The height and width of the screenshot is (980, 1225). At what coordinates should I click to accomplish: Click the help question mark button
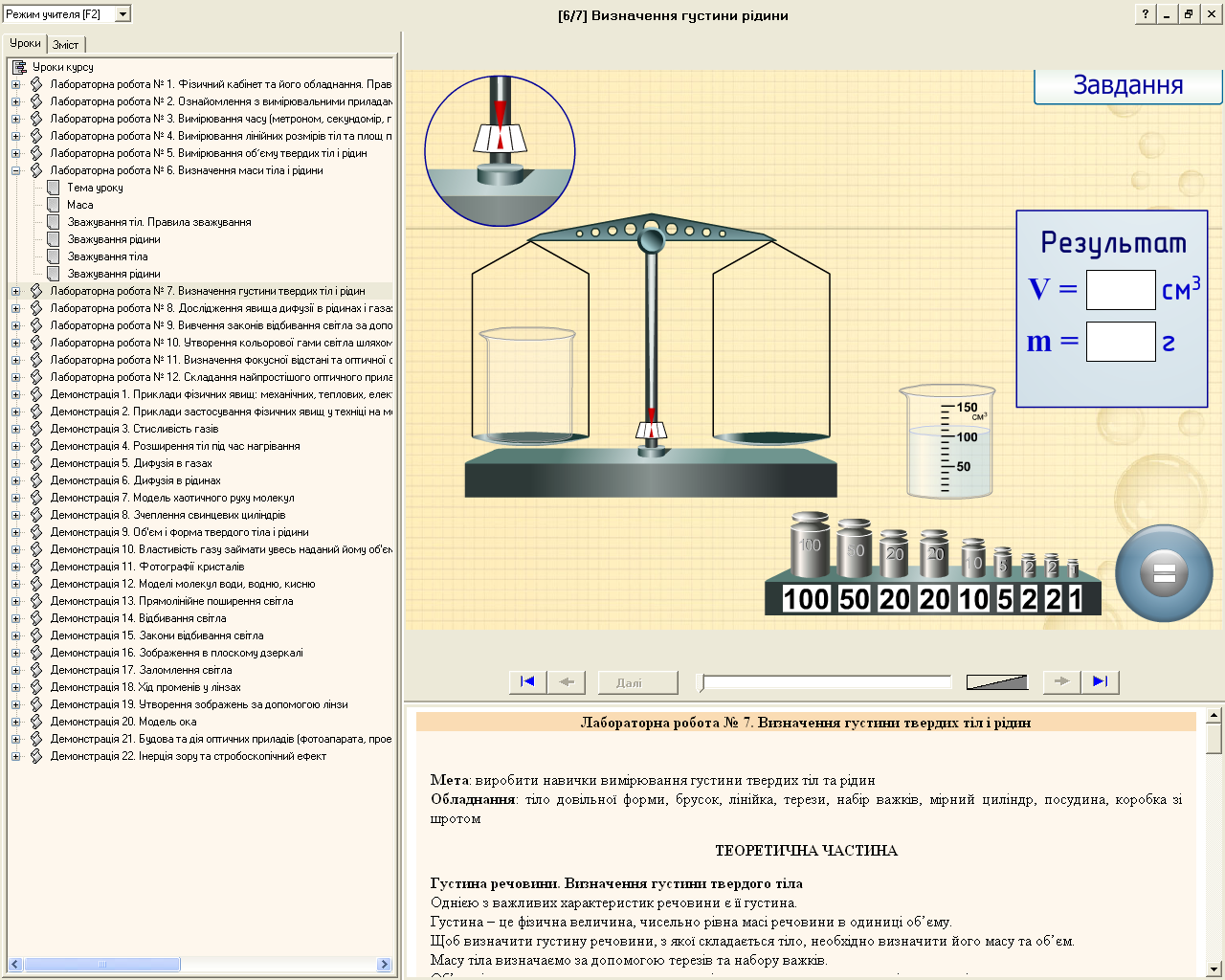click(1146, 14)
